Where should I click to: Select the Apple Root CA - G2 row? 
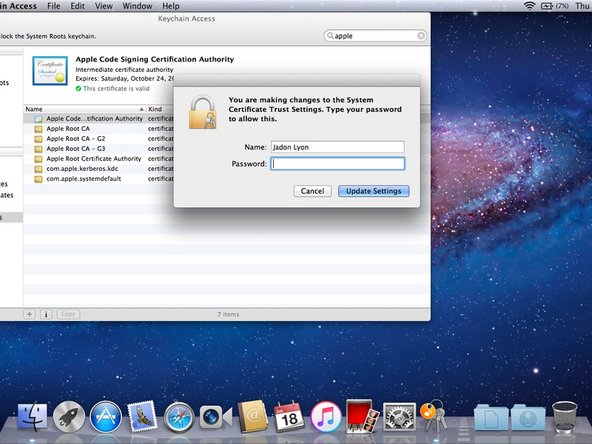(99, 139)
